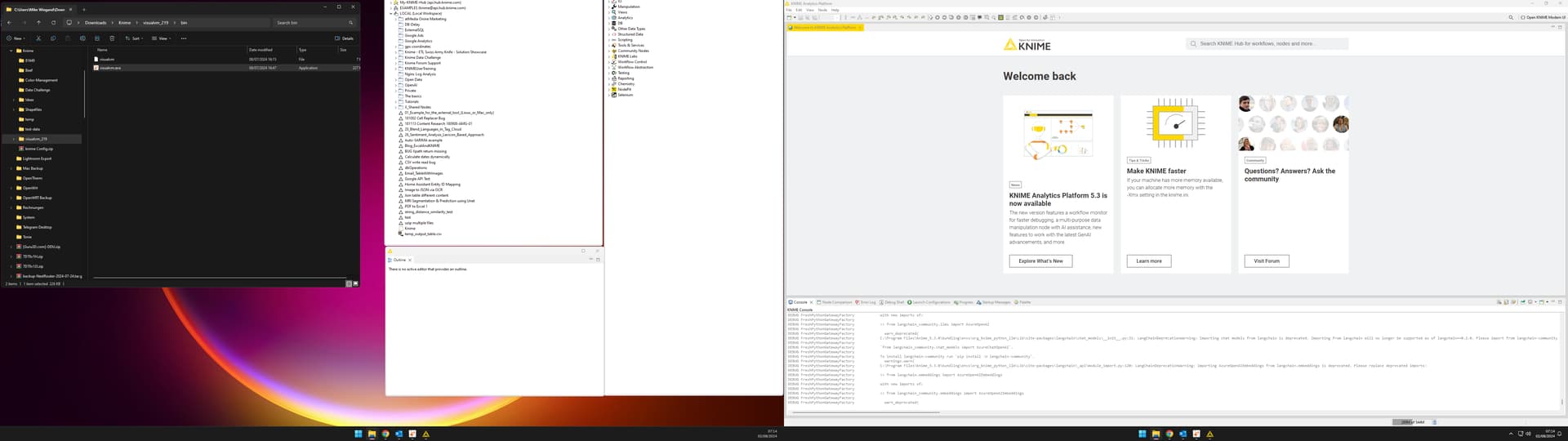Close the Outline view tab
1568x441 pixels.
click(x=410, y=260)
